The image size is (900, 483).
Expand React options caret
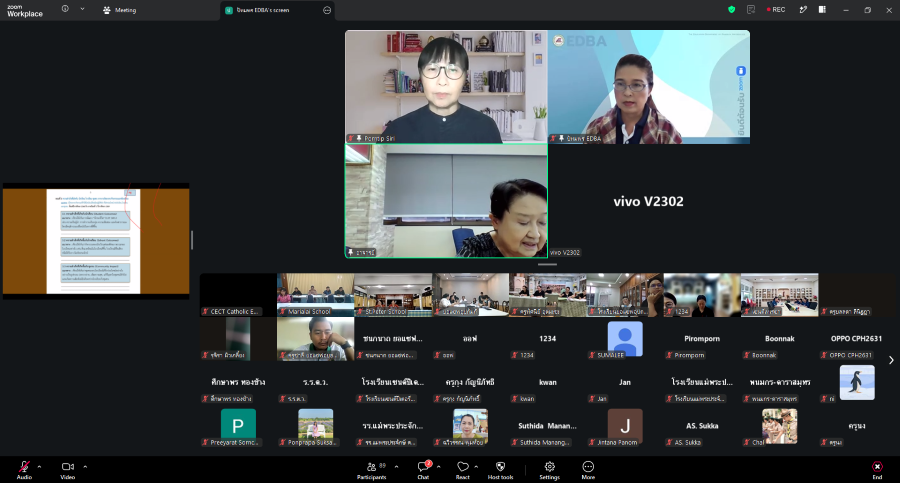click(476, 466)
